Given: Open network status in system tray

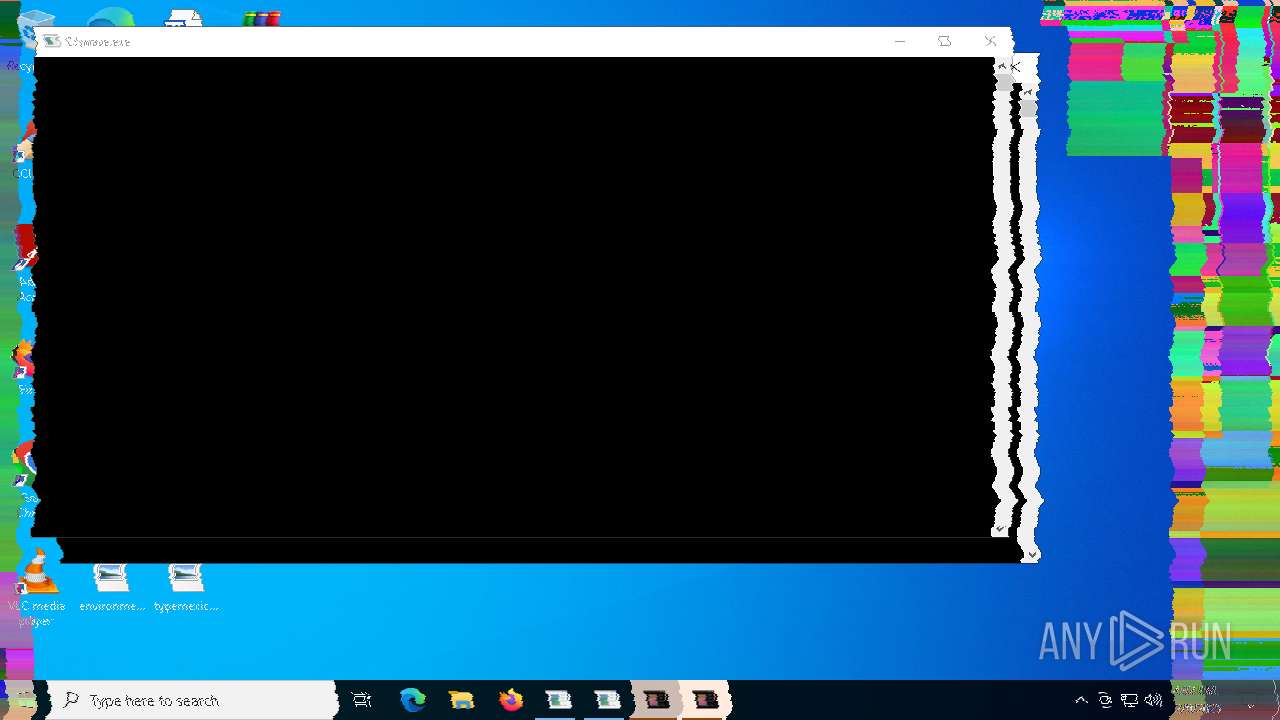Looking at the screenshot, I should coord(1129,700).
